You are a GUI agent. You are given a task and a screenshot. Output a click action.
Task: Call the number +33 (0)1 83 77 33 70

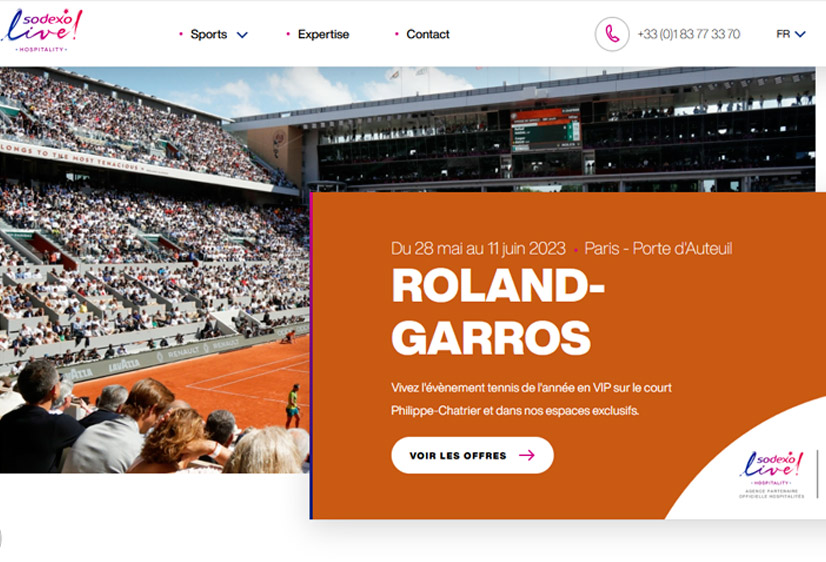pyautogui.click(x=689, y=34)
